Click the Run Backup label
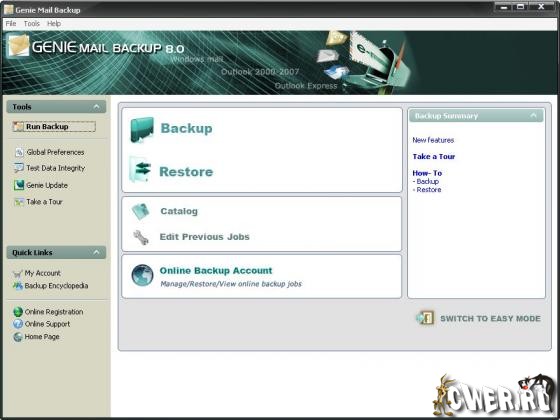The width and height of the screenshot is (560, 420). pos(47,126)
